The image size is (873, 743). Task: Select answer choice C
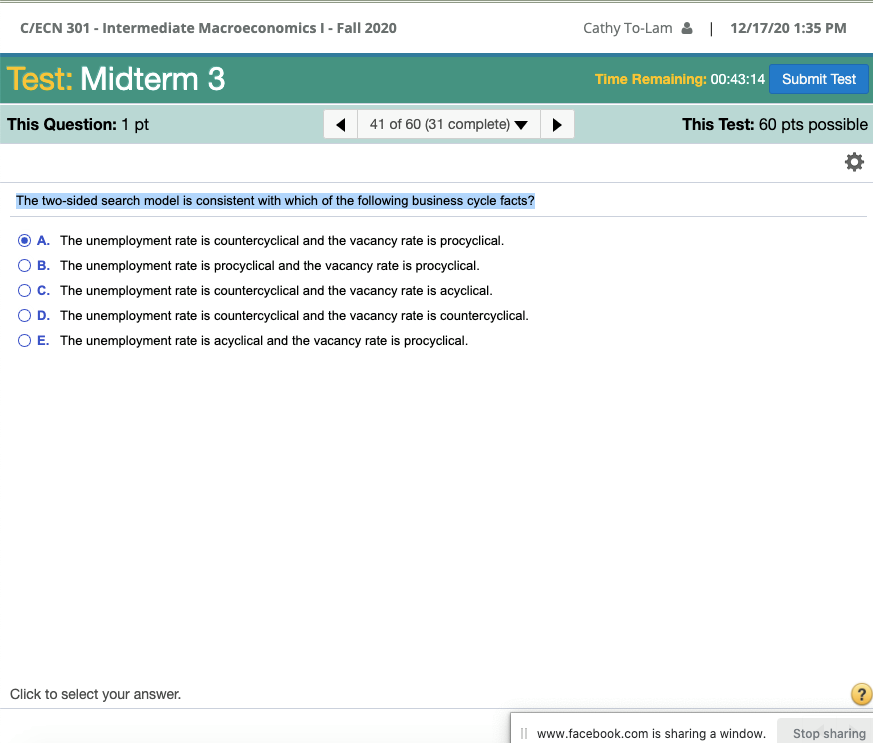click(x=23, y=290)
